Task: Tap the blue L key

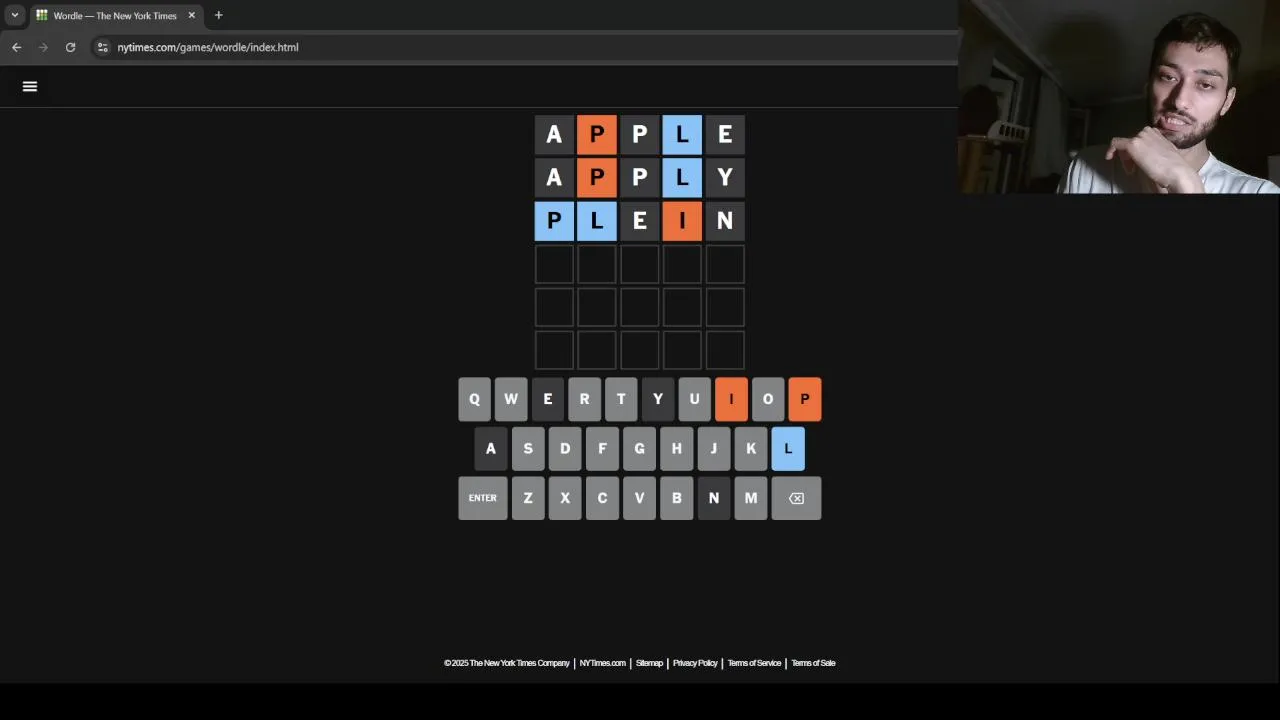Action: [788, 449]
